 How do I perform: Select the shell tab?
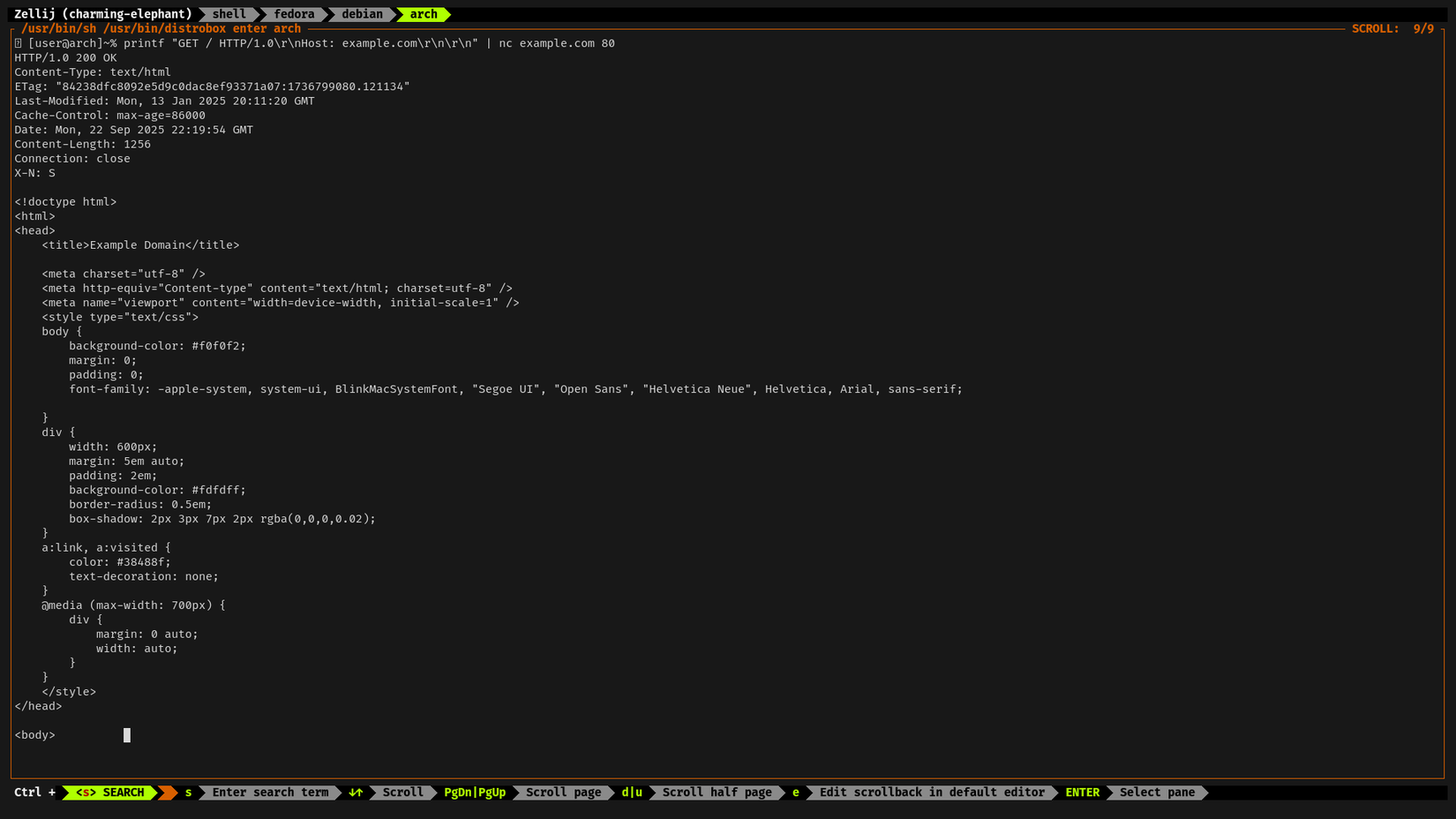coord(229,14)
